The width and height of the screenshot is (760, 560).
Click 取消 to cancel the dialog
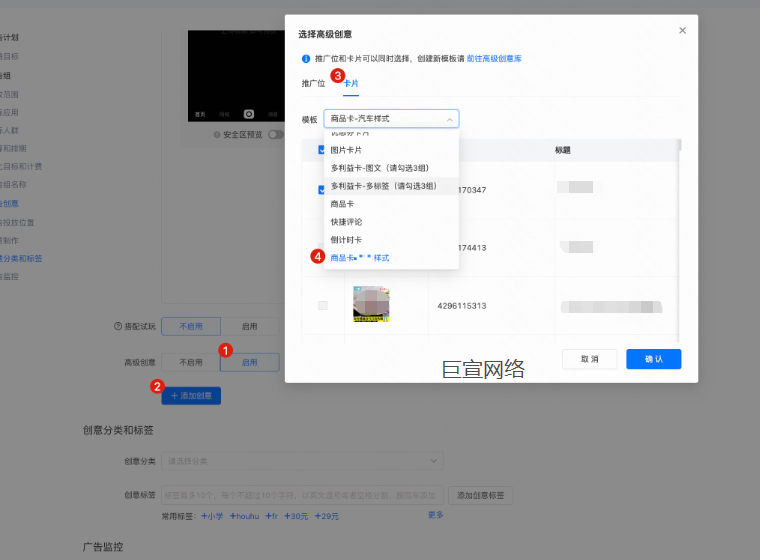pyautogui.click(x=589, y=359)
